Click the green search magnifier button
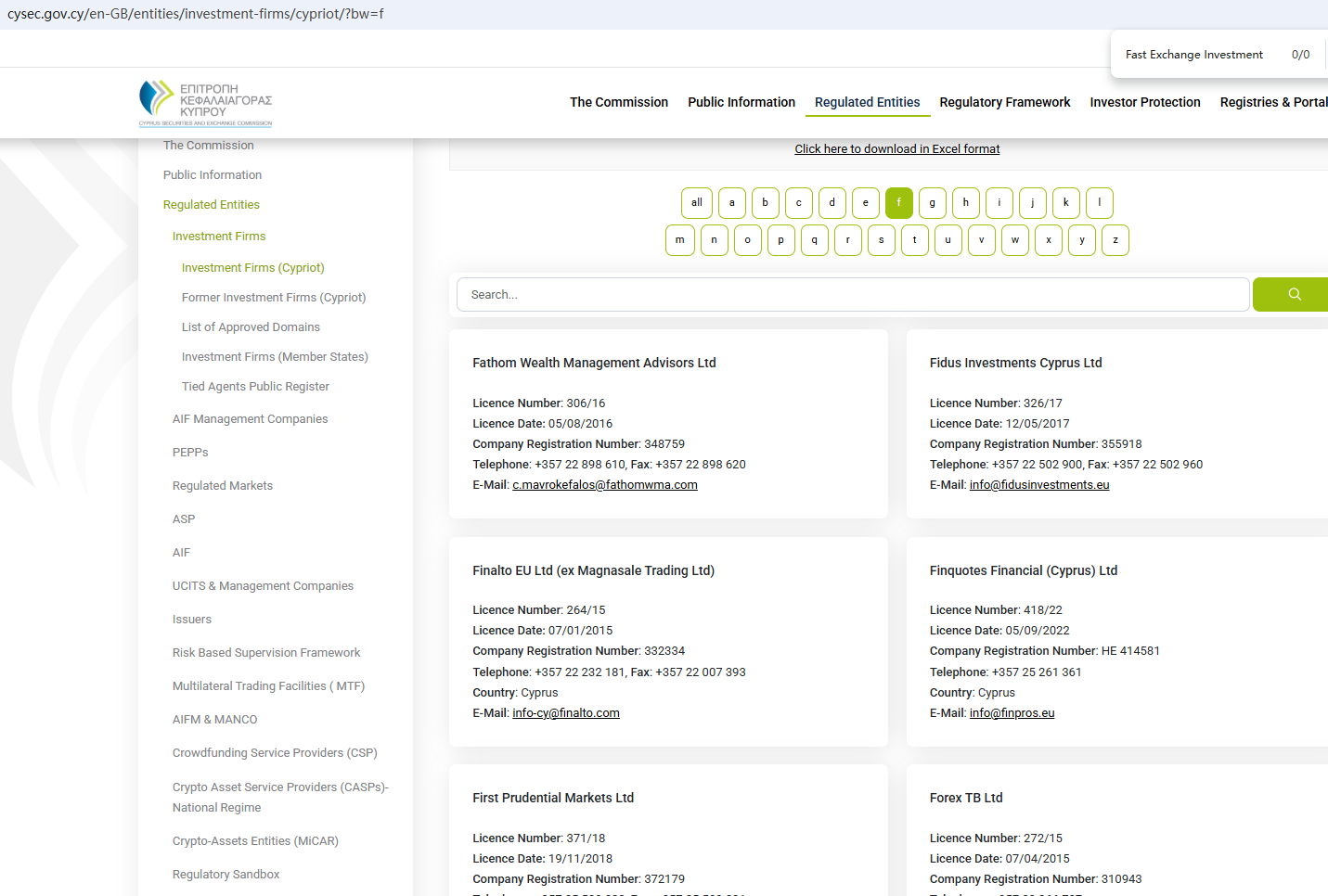 pos(1294,295)
